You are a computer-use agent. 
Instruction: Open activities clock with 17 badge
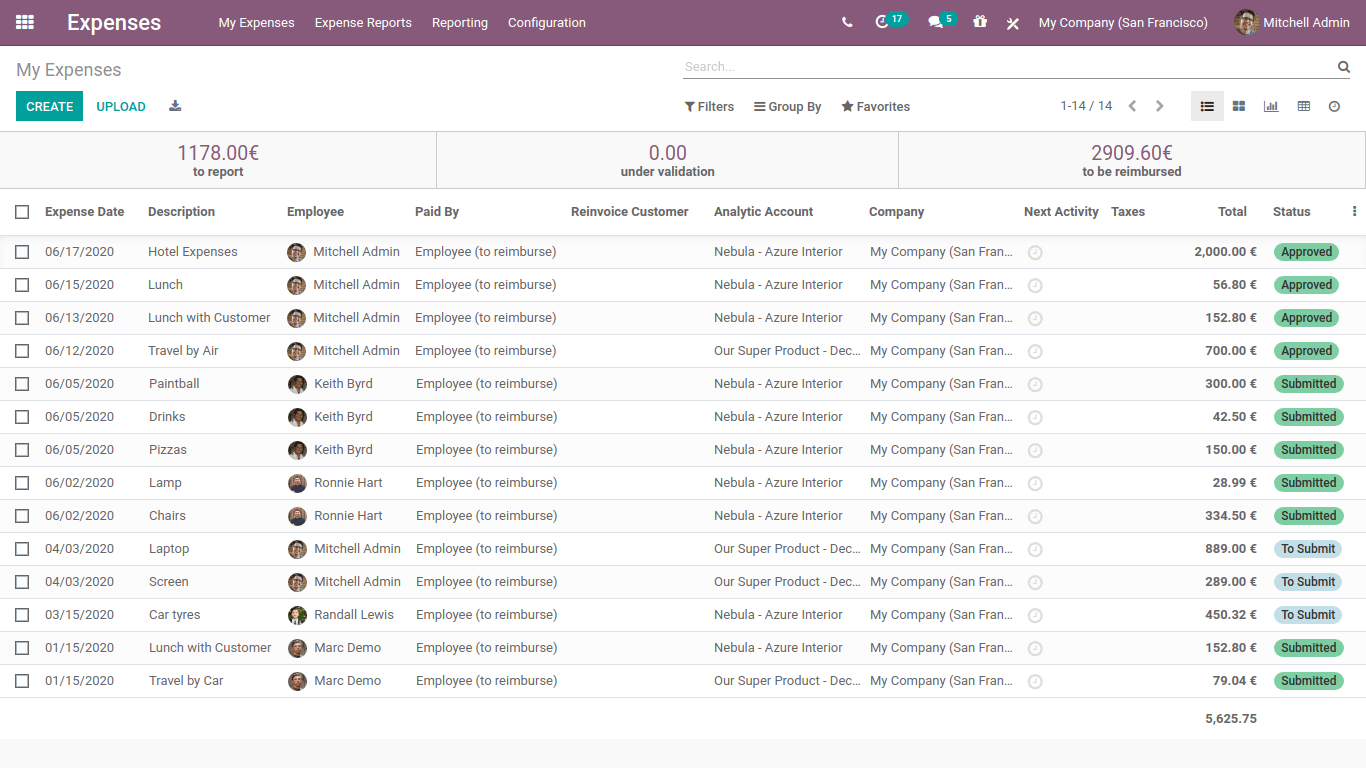coord(890,21)
